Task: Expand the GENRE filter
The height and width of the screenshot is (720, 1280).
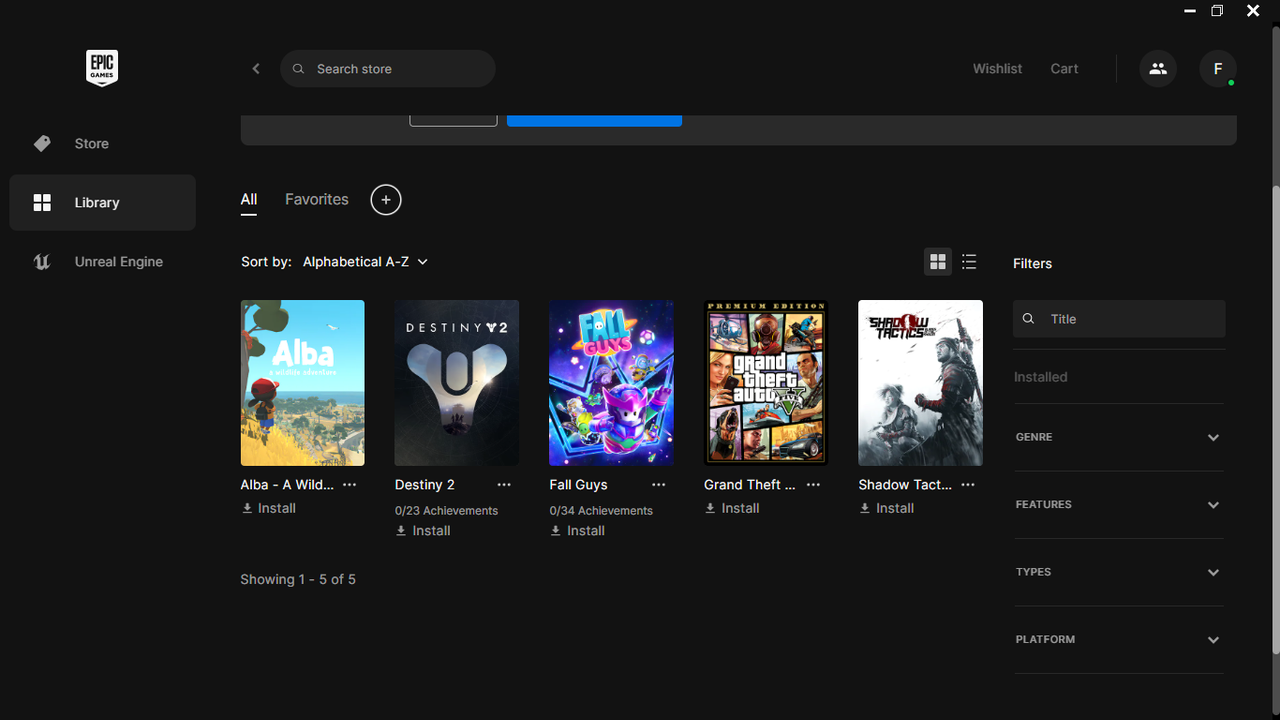Action: click(x=1119, y=438)
